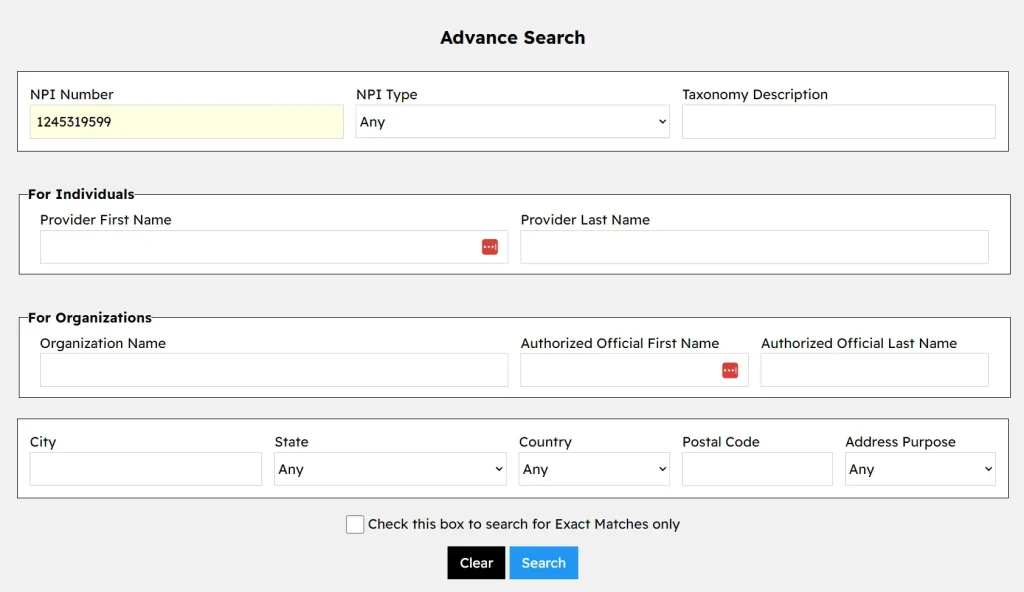Click the Postal Code input box

(757, 468)
